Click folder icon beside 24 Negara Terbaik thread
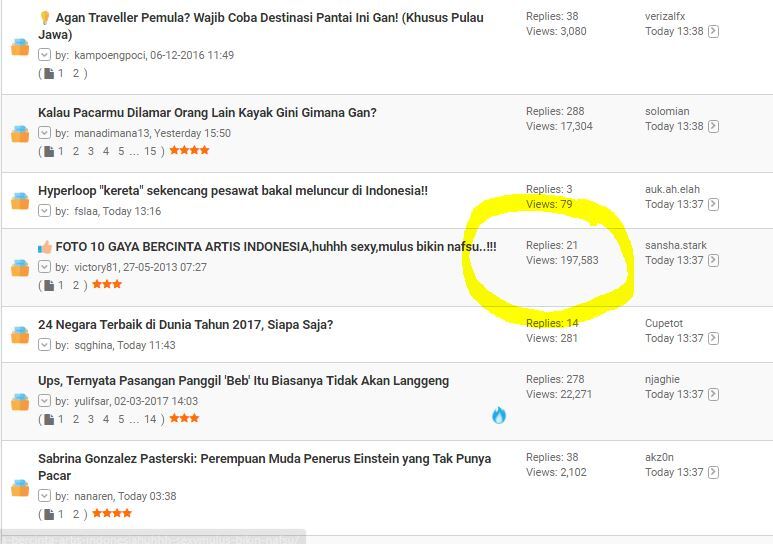This screenshot has width=773, height=544. point(20,335)
